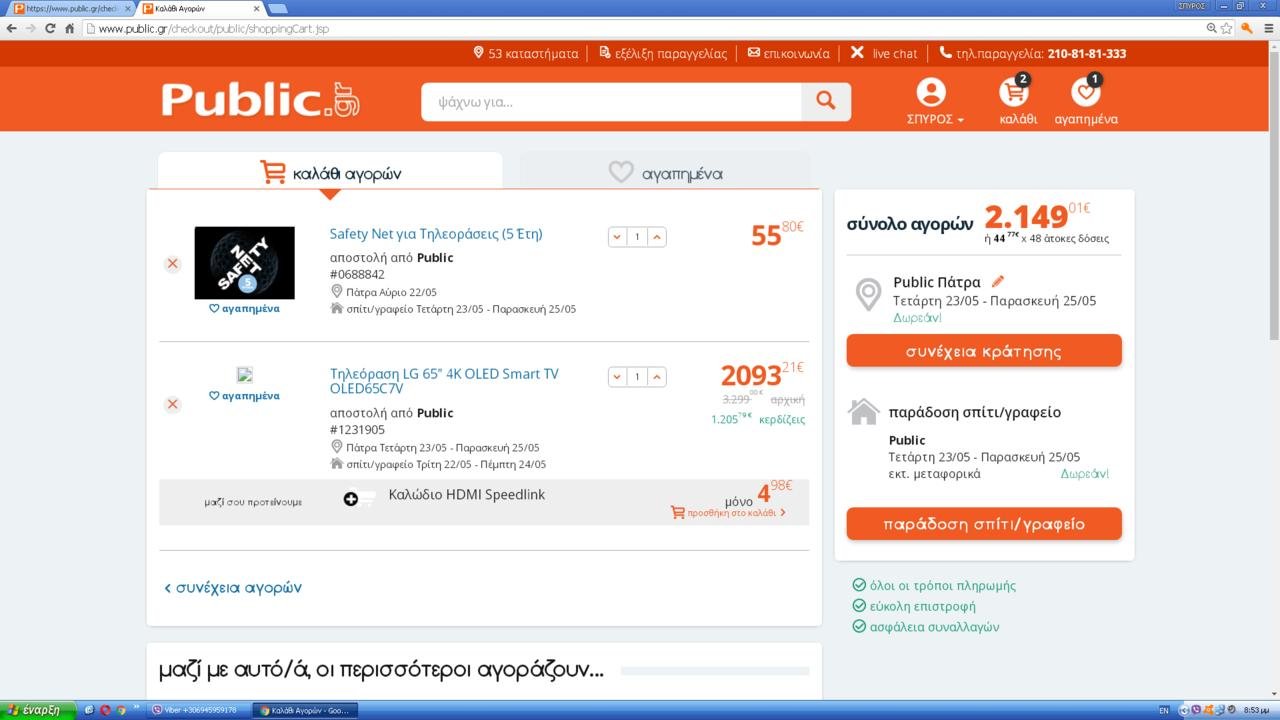Open the 'επικοινωνία' contact link
This screenshot has width=1280, height=720.
pos(789,53)
